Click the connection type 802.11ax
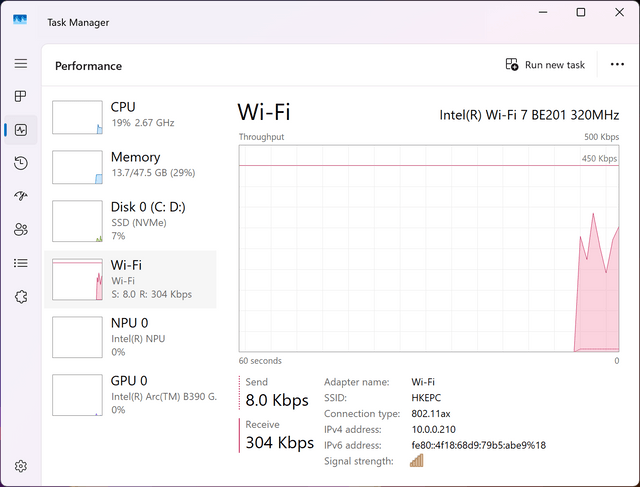Viewport: 640px width, 487px height. (x=431, y=414)
